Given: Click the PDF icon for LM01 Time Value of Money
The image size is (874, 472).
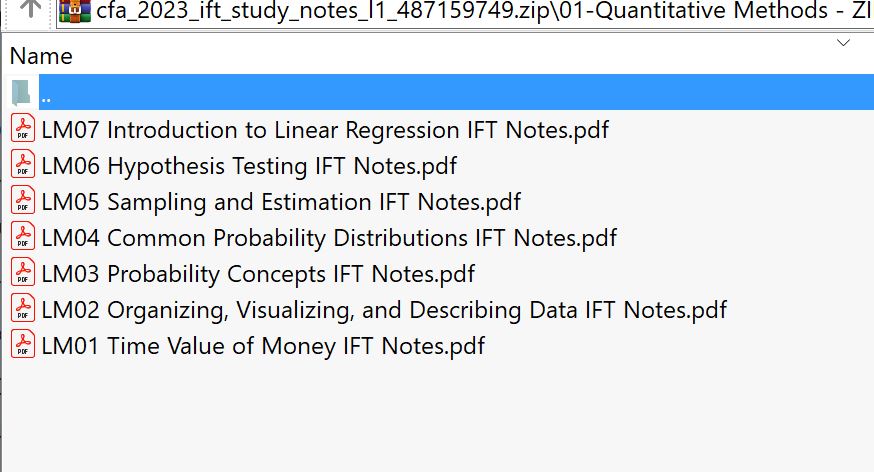Looking at the screenshot, I should click(x=22, y=345).
